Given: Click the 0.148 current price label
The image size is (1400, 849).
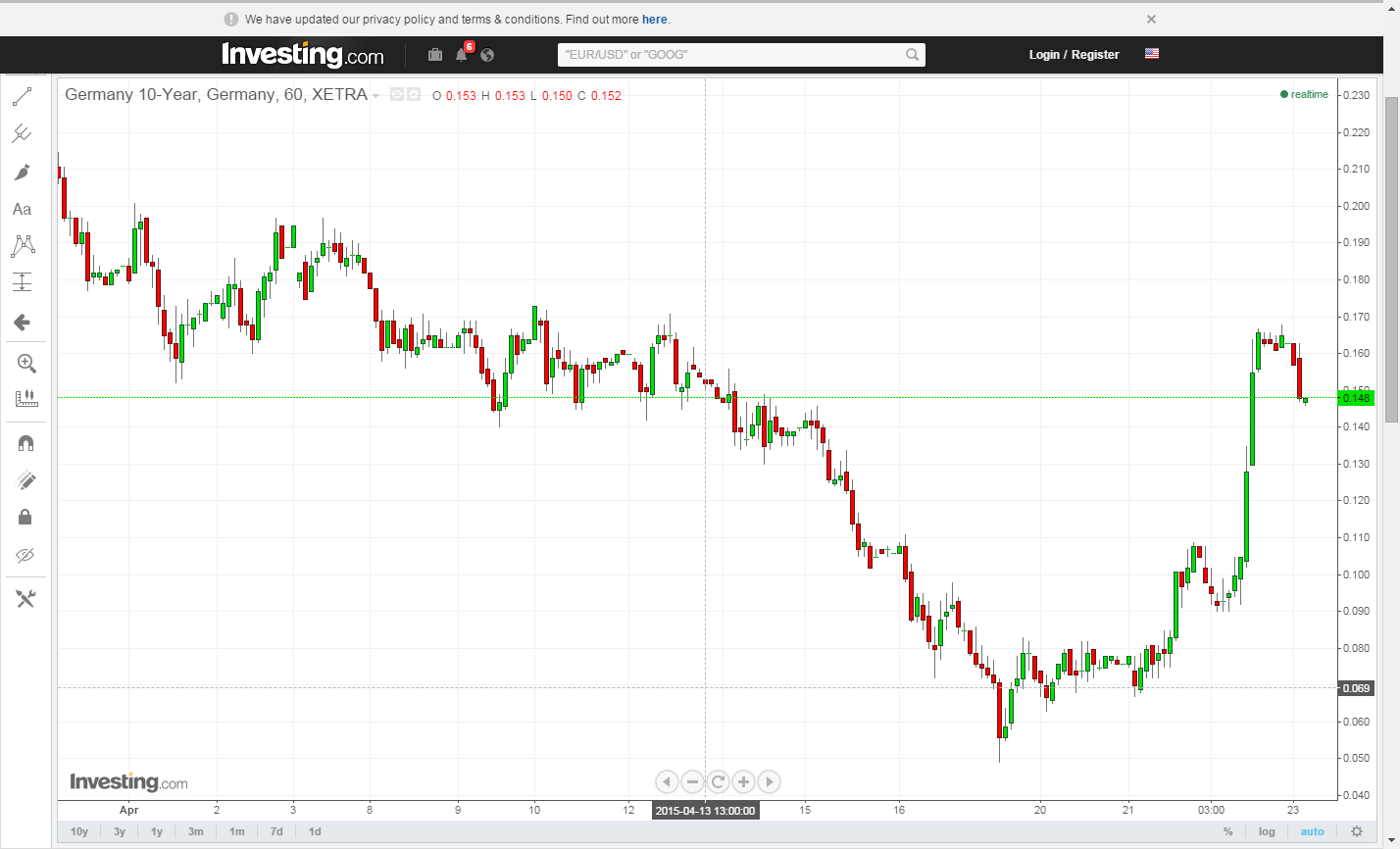Looking at the screenshot, I should click(1356, 397).
